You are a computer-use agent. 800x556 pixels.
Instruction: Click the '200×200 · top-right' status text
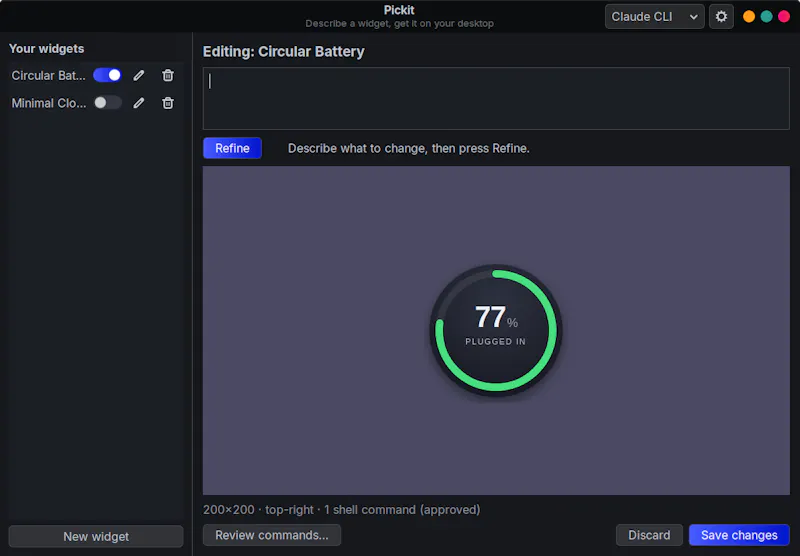coord(258,510)
